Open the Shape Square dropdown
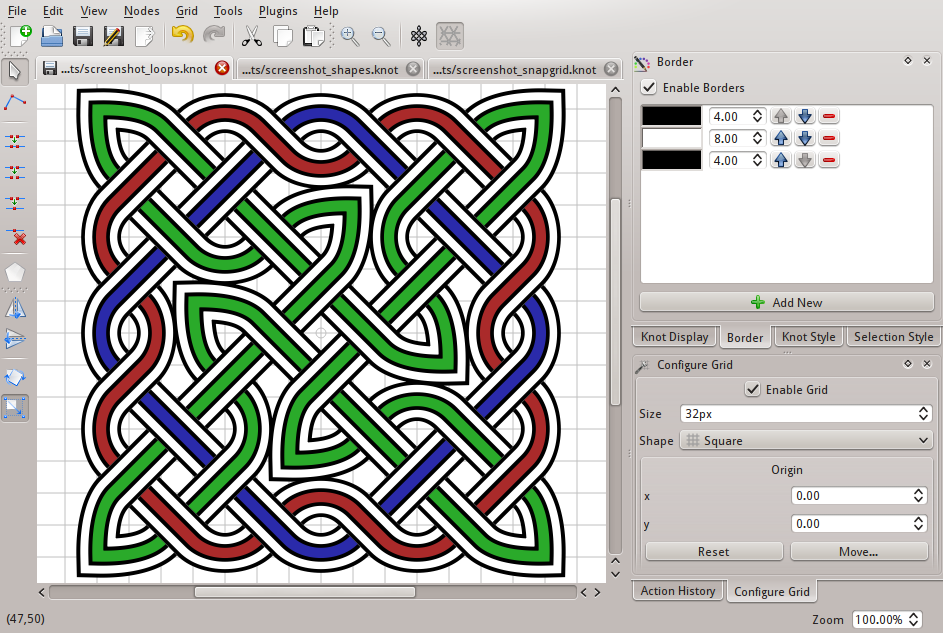Screen dimensions: 943x633 click(x=806, y=441)
